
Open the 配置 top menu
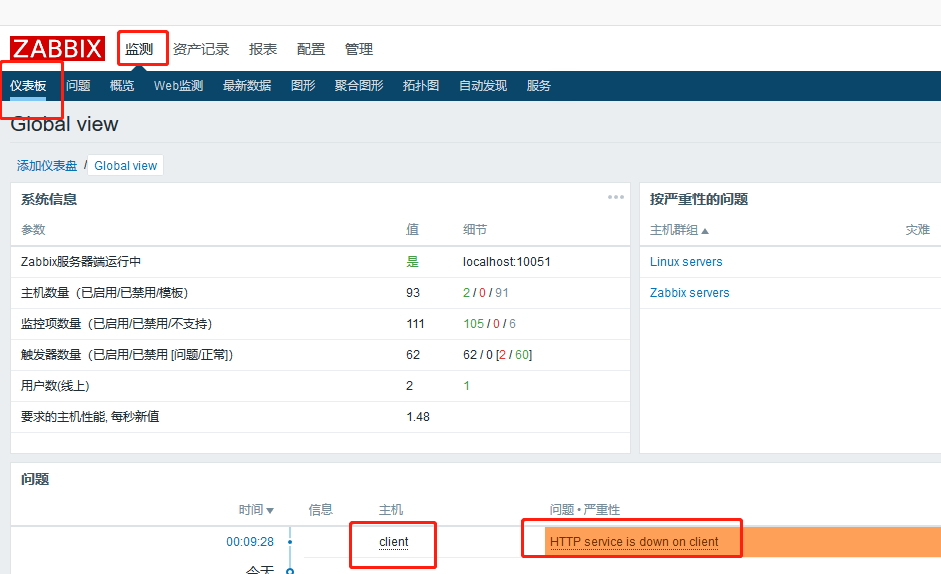(x=311, y=49)
